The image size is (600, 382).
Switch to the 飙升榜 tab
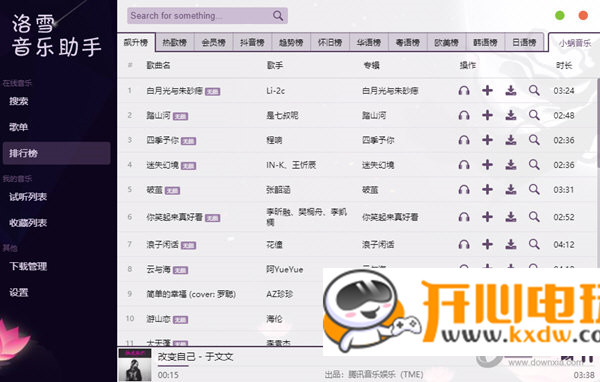pos(136,42)
